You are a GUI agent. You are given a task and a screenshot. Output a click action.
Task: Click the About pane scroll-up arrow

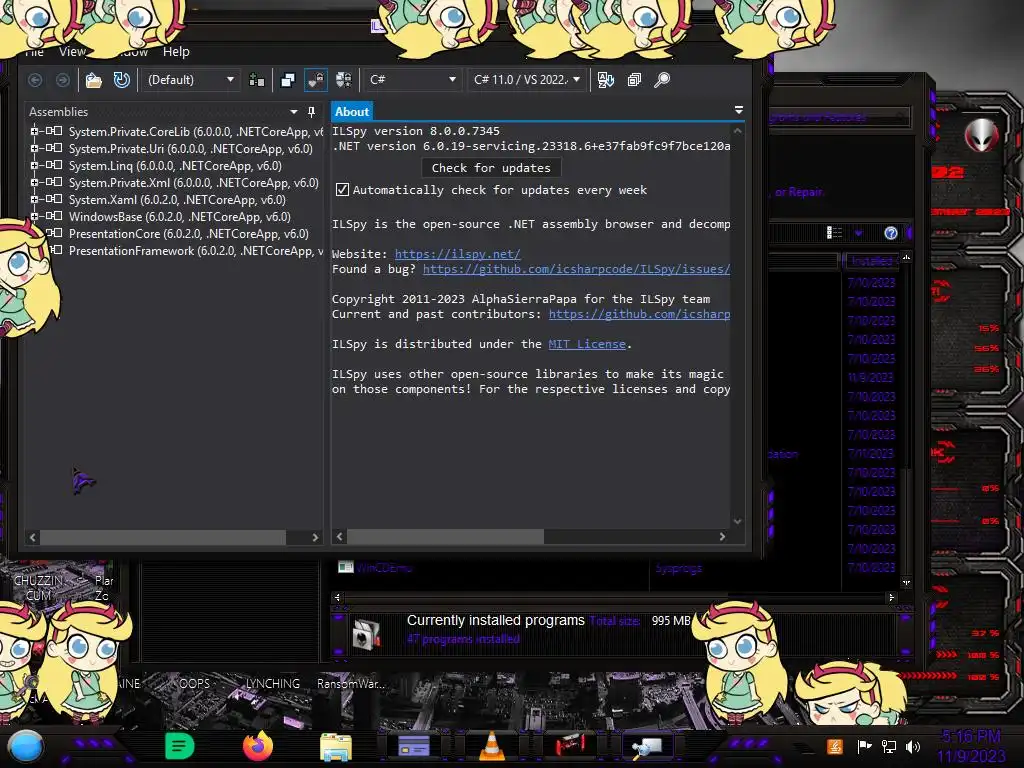click(737, 131)
